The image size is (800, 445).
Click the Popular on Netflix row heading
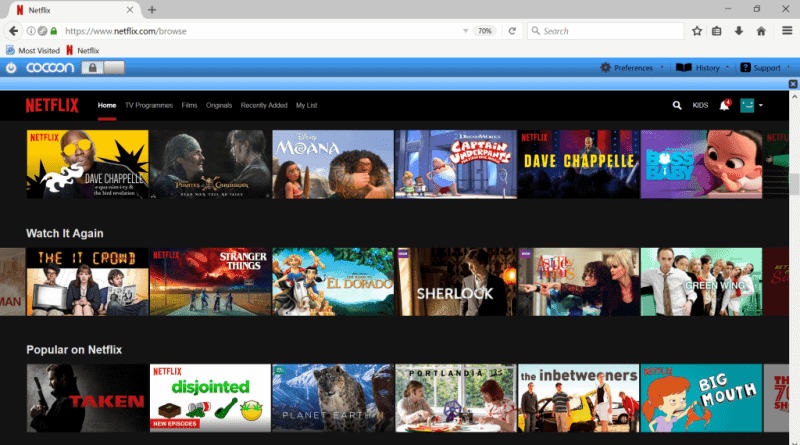click(74, 350)
